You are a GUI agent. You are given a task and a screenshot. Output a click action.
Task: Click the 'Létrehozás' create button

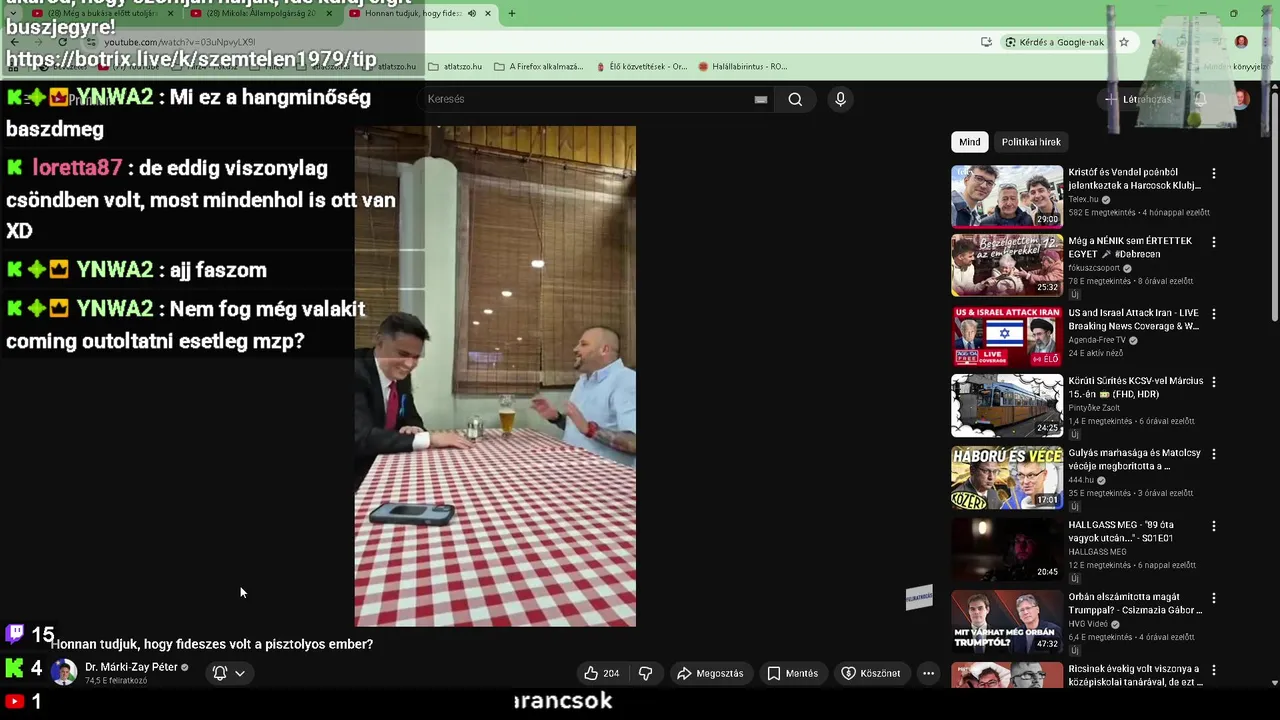(x=1138, y=99)
